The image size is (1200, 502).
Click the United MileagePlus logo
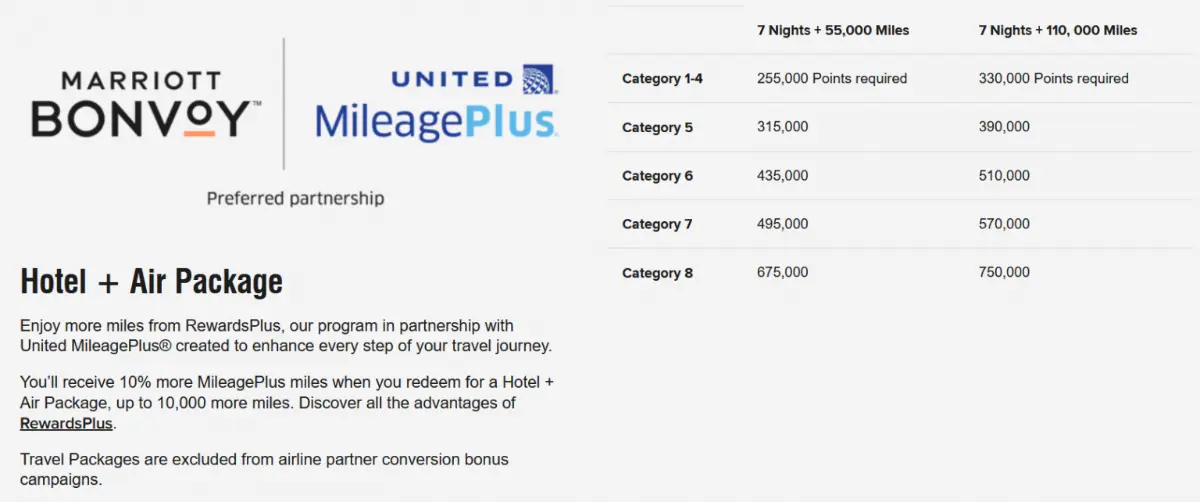pyautogui.click(x=436, y=104)
